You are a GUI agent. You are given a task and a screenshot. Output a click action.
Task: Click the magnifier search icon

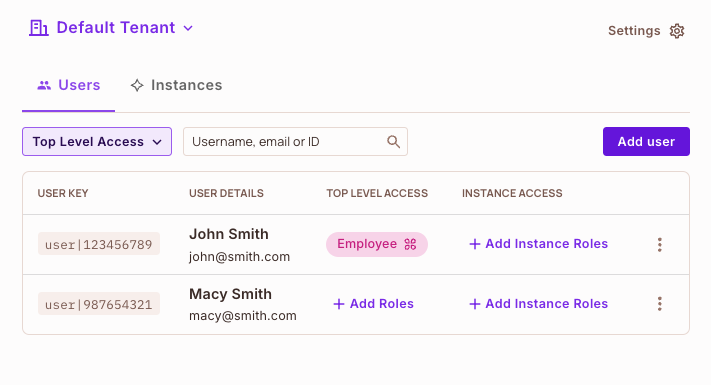[x=393, y=141]
